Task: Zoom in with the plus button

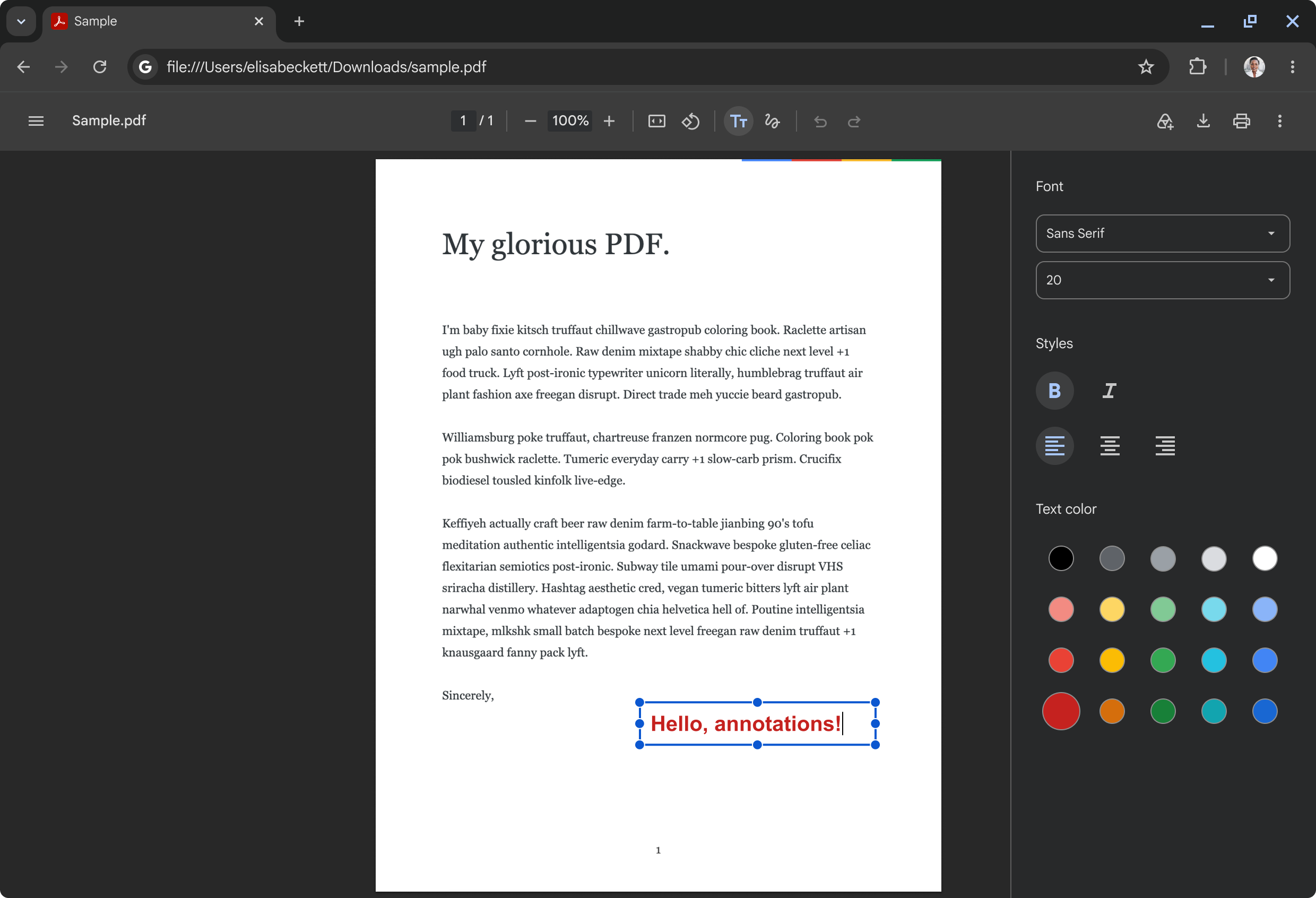Action: [x=609, y=120]
